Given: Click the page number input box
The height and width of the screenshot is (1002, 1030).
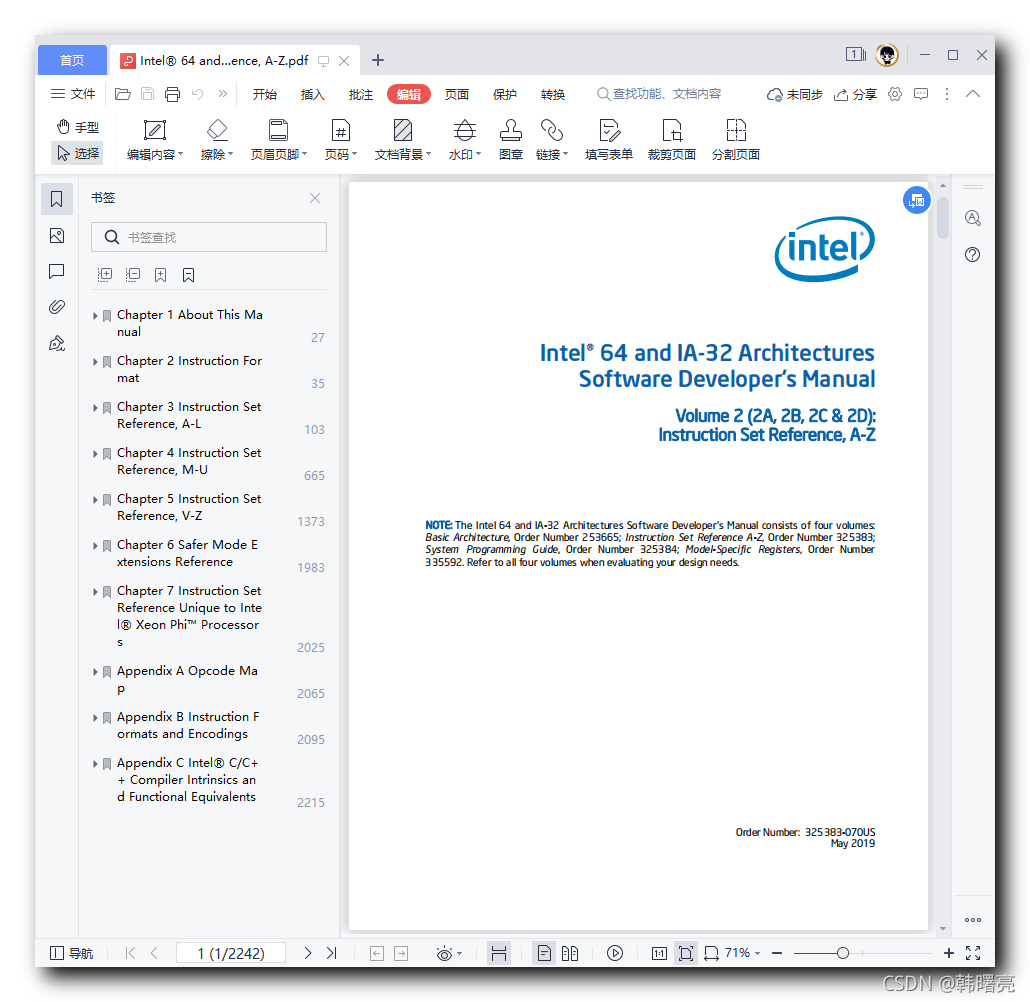Looking at the screenshot, I should pyautogui.click(x=231, y=953).
